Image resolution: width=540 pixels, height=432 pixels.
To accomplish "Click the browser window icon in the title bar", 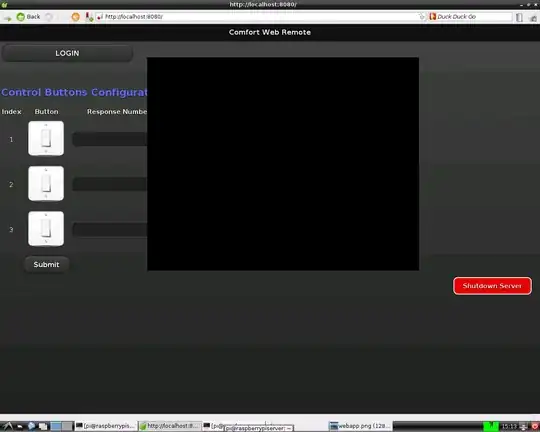I will 4,4.
